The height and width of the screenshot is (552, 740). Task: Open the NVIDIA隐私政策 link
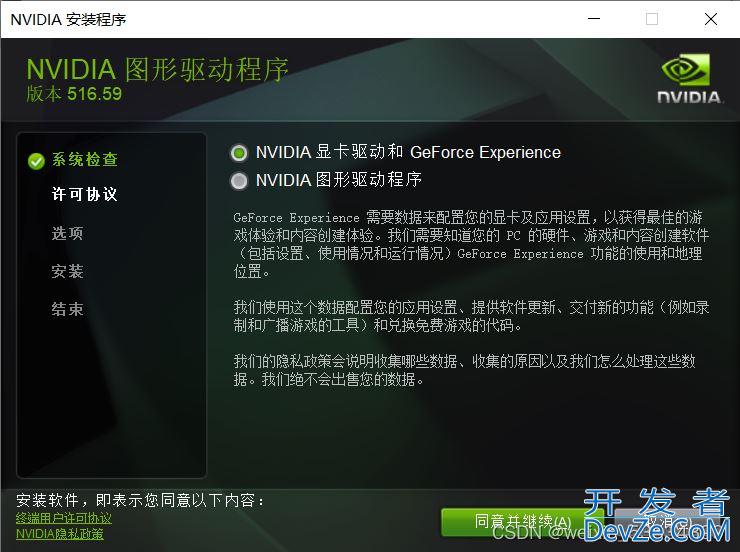tap(59, 534)
